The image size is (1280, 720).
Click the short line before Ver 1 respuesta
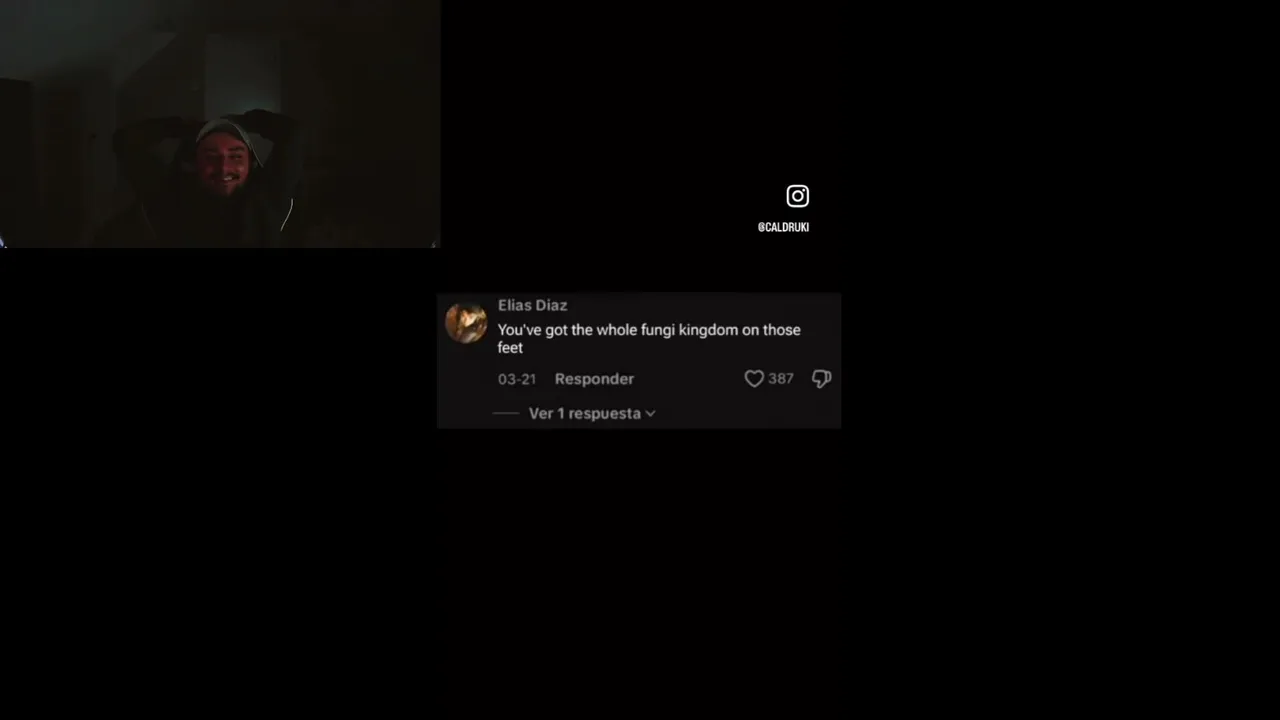506,413
